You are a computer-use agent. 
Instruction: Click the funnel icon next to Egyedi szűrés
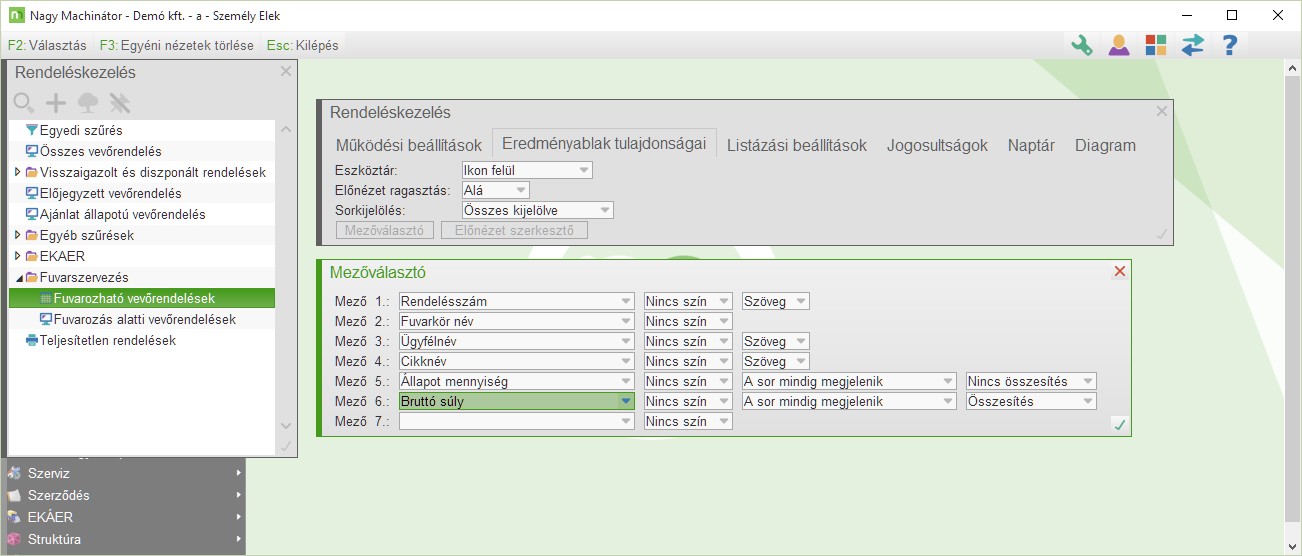[31, 130]
